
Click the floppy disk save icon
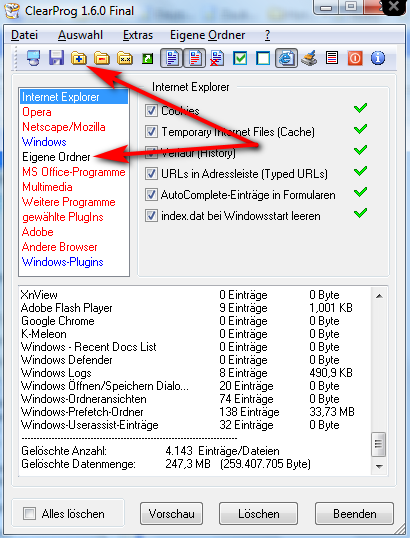click(x=56, y=58)
